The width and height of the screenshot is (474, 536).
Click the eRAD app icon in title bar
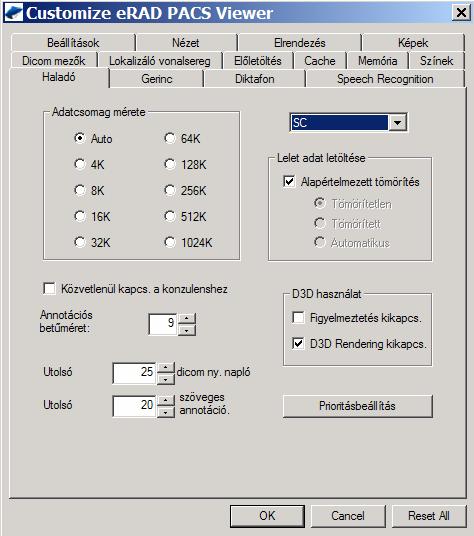click(x=14, y=12)
